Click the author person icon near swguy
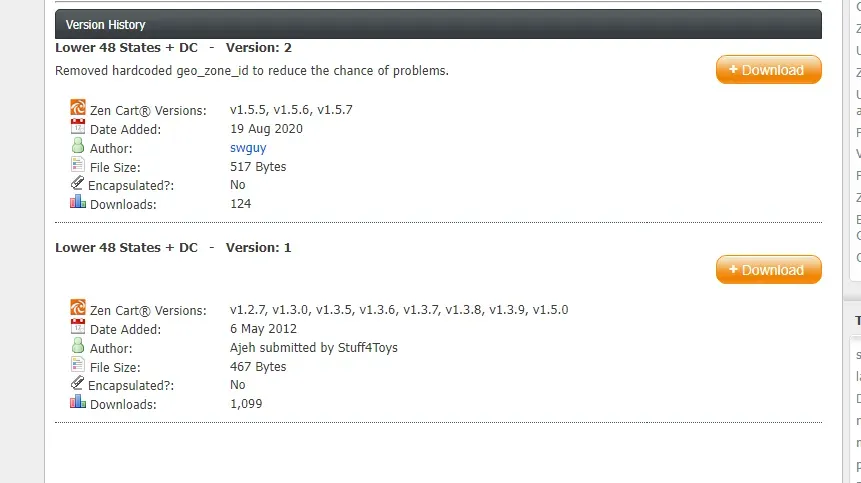The height and width of the screenshot is (483, 861). 78,145
